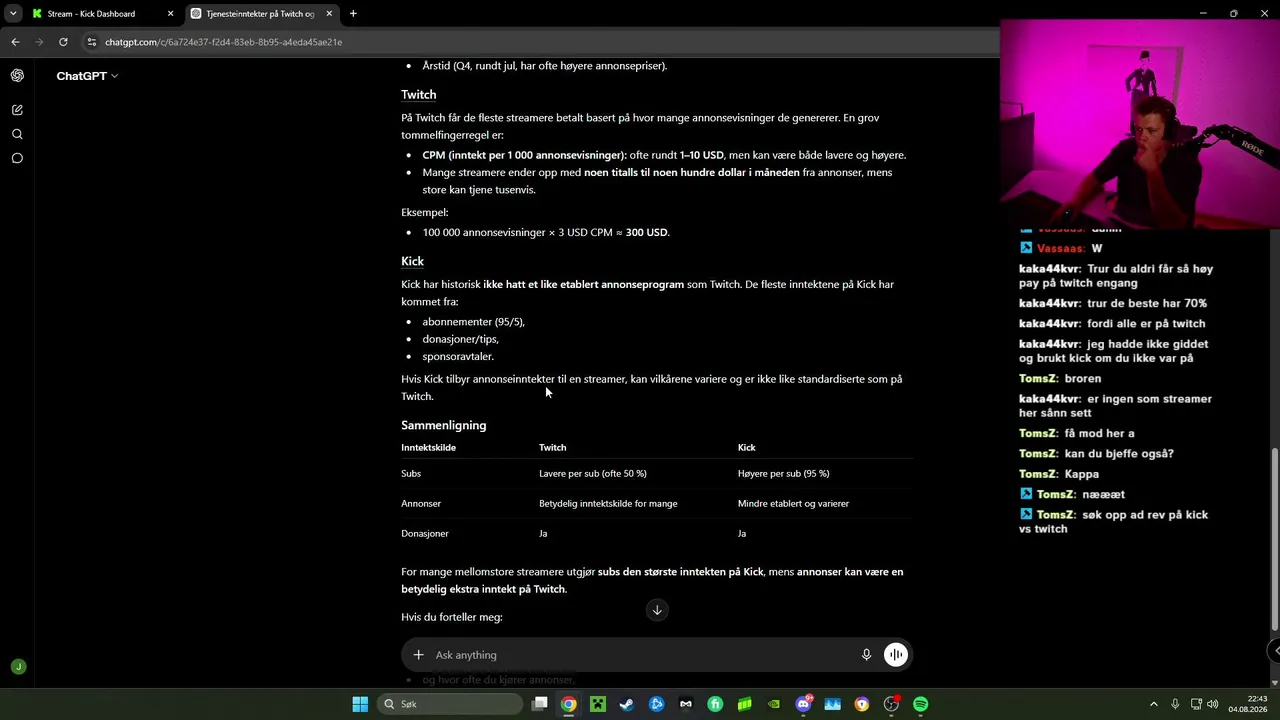Open the user profile avatar in ChatGPT

[17, 667]
